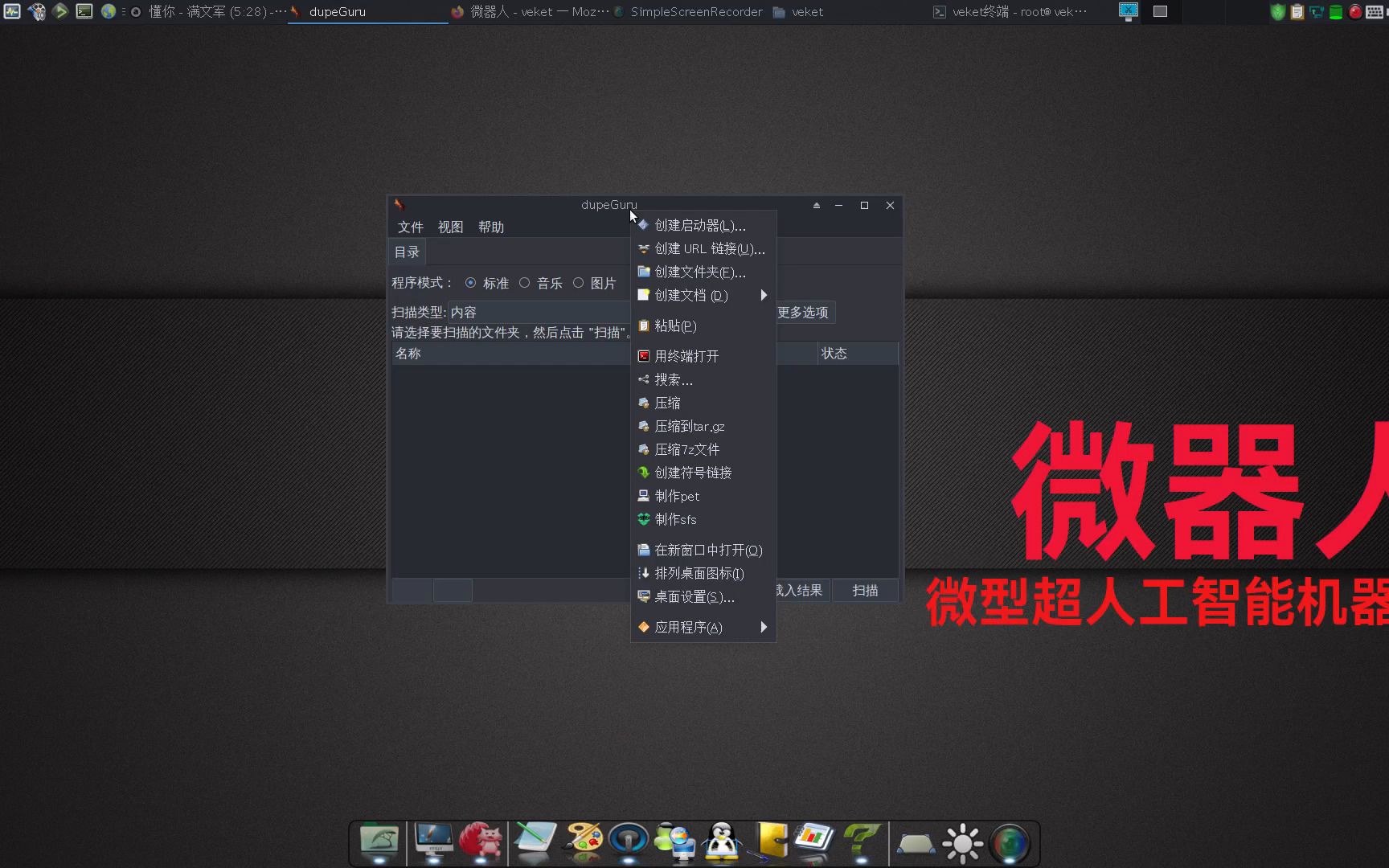Select 搜索... from the context menu
This screenshot has width=1389, height=868.
(x=703, y=379)
